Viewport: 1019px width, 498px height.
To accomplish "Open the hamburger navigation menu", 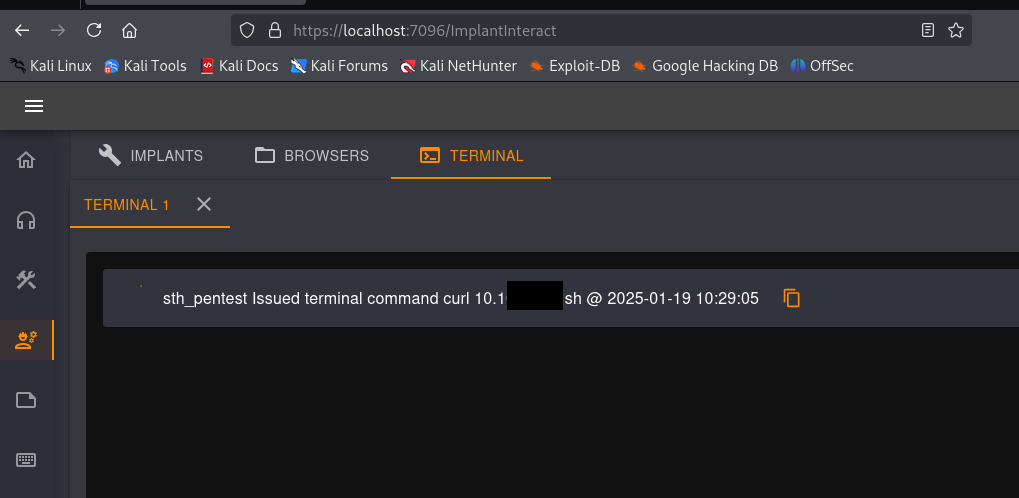I will (x=34, y=107).
